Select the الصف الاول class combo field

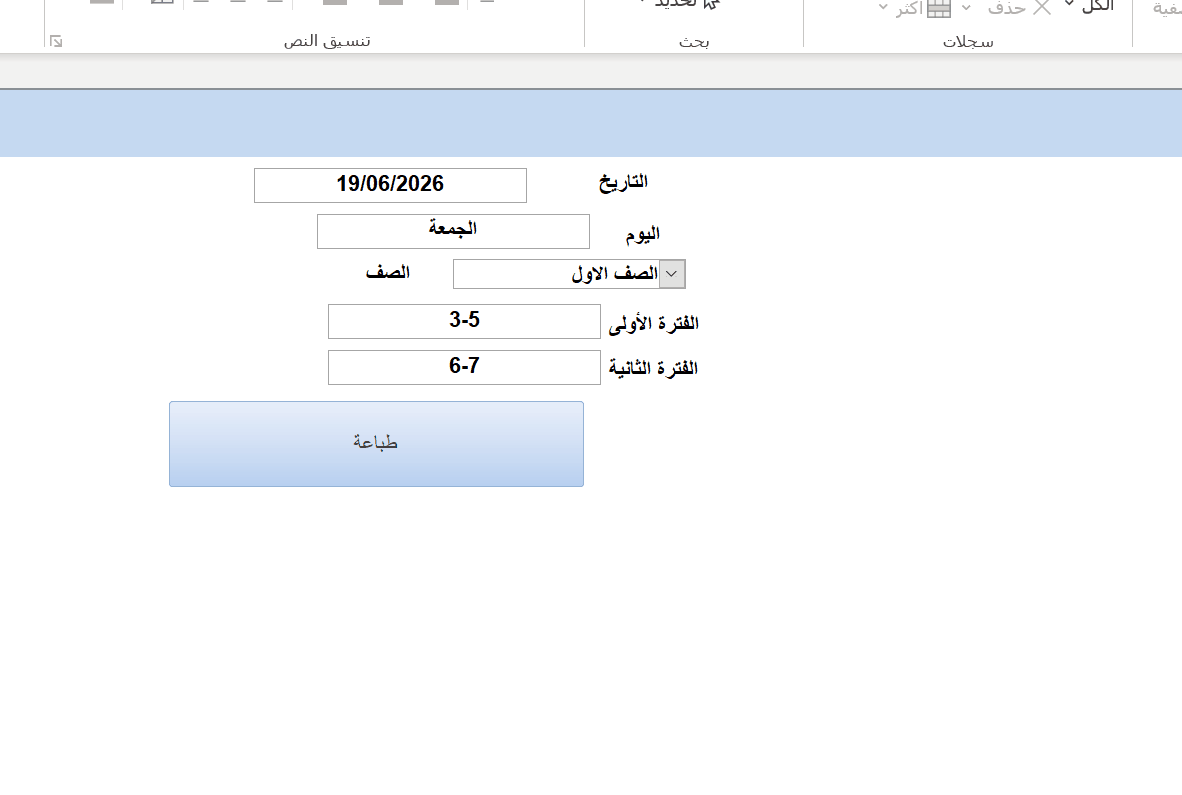tap(569, 274)
